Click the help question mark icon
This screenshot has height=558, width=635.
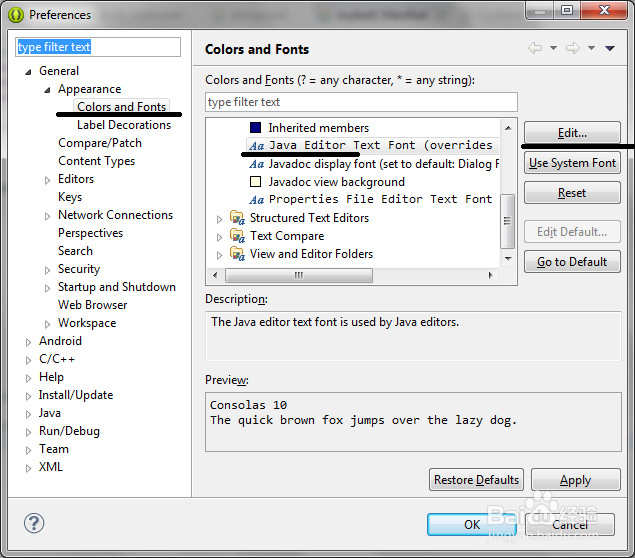[x=34, y=523]
